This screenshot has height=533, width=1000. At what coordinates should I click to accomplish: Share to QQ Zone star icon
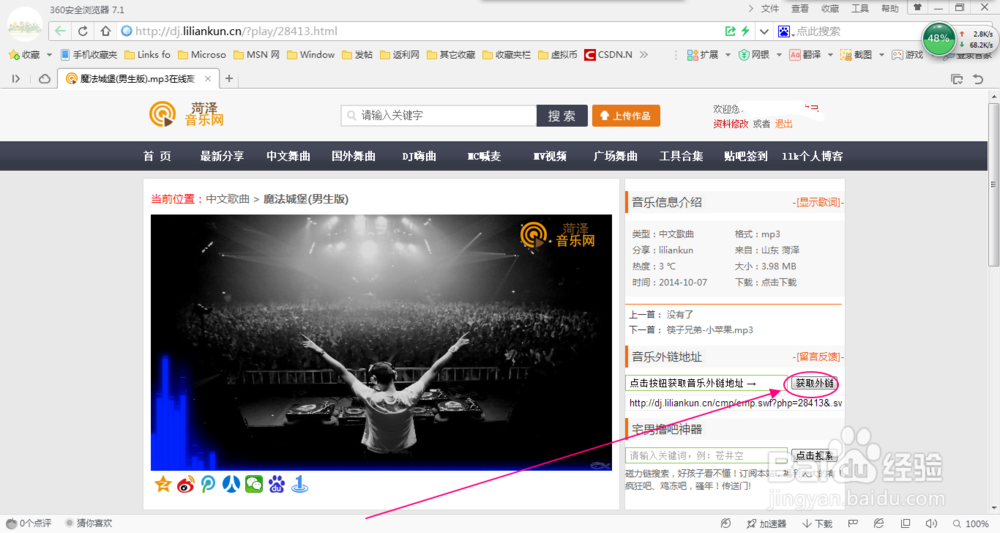163,484
